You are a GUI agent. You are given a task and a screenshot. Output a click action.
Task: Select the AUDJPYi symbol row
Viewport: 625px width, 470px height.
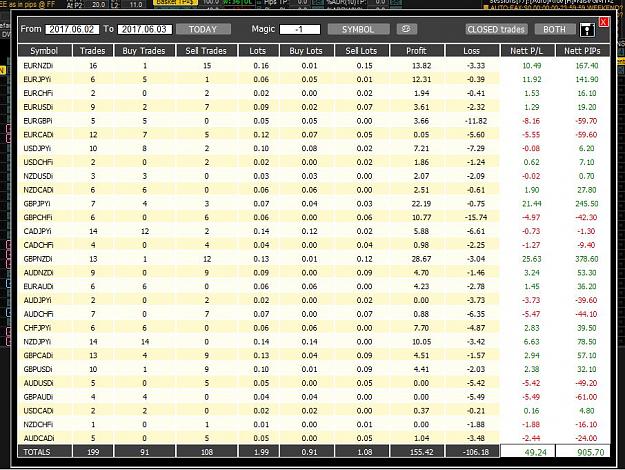pos(314,300)
